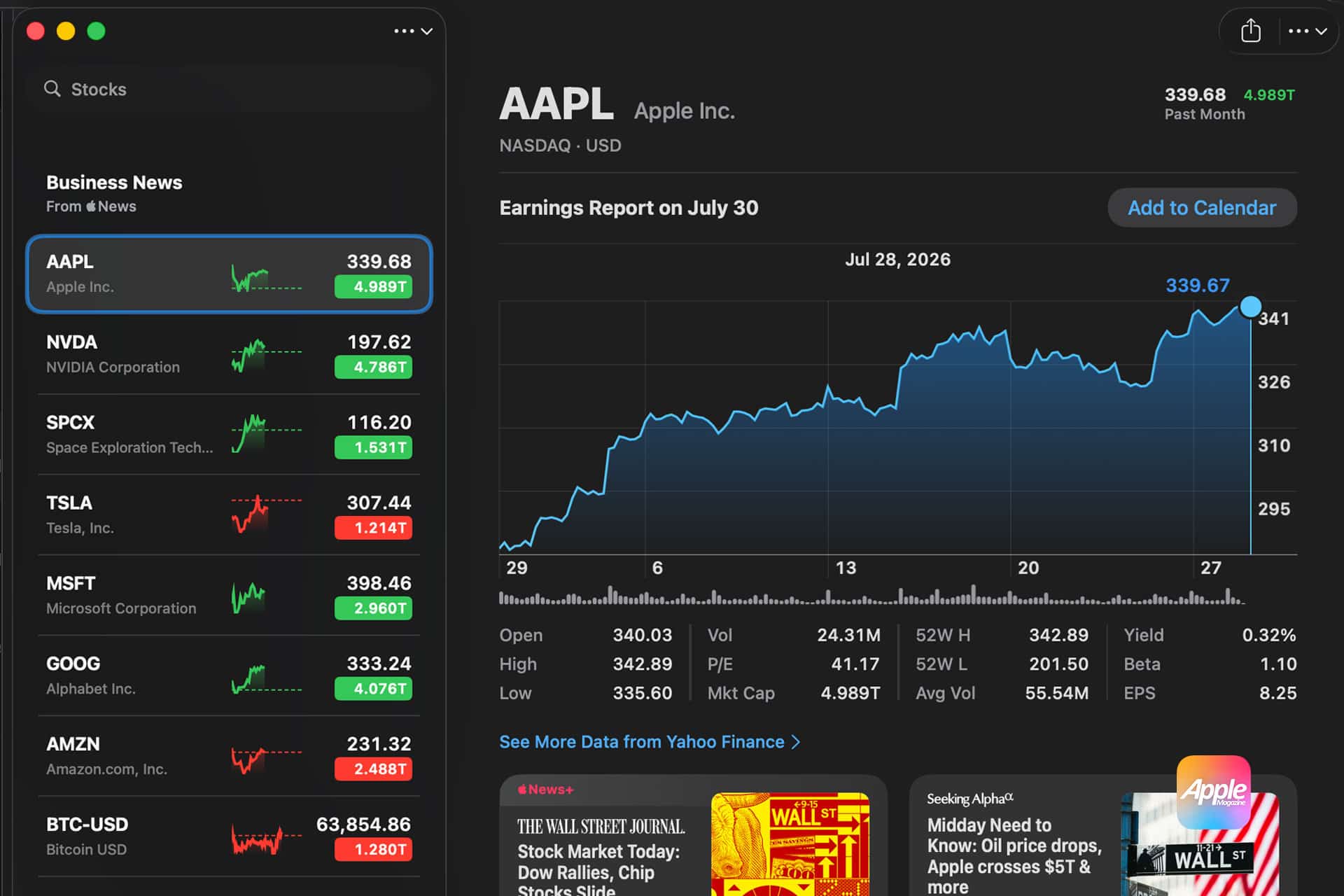Click the TSLA red sparkline chart
Viewport: 1344px width, 896px height.
tap(266, 514)
